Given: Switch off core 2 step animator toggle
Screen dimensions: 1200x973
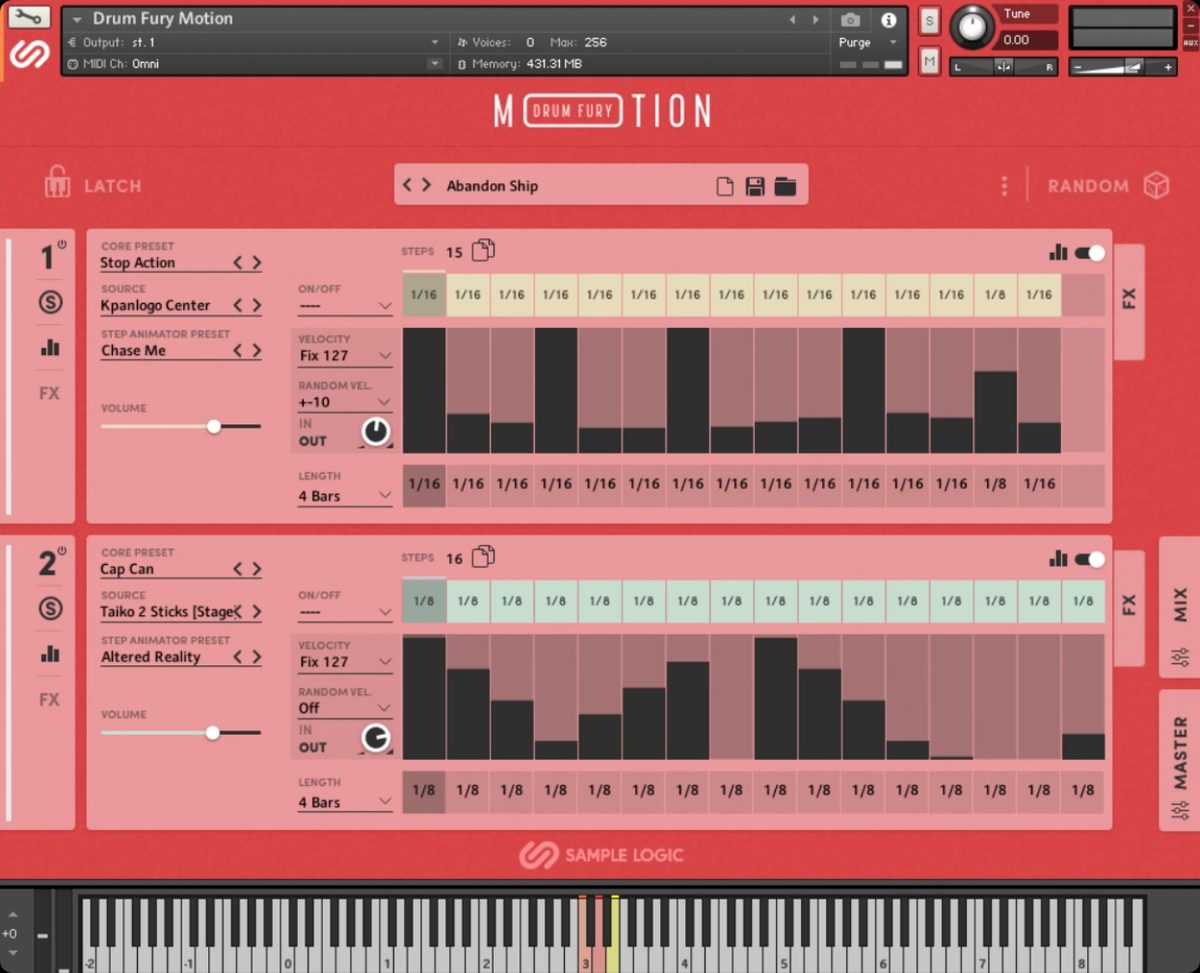Looking at the screenshot, I should click(x=1090, y=559).
